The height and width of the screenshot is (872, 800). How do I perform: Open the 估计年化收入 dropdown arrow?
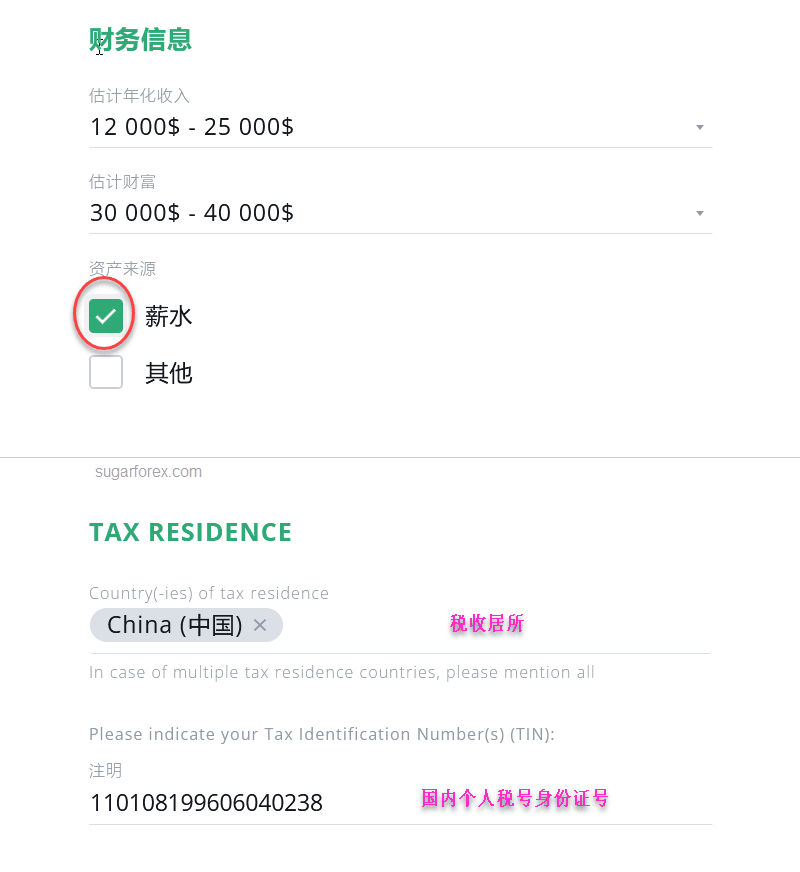click(x=700, y=127)
